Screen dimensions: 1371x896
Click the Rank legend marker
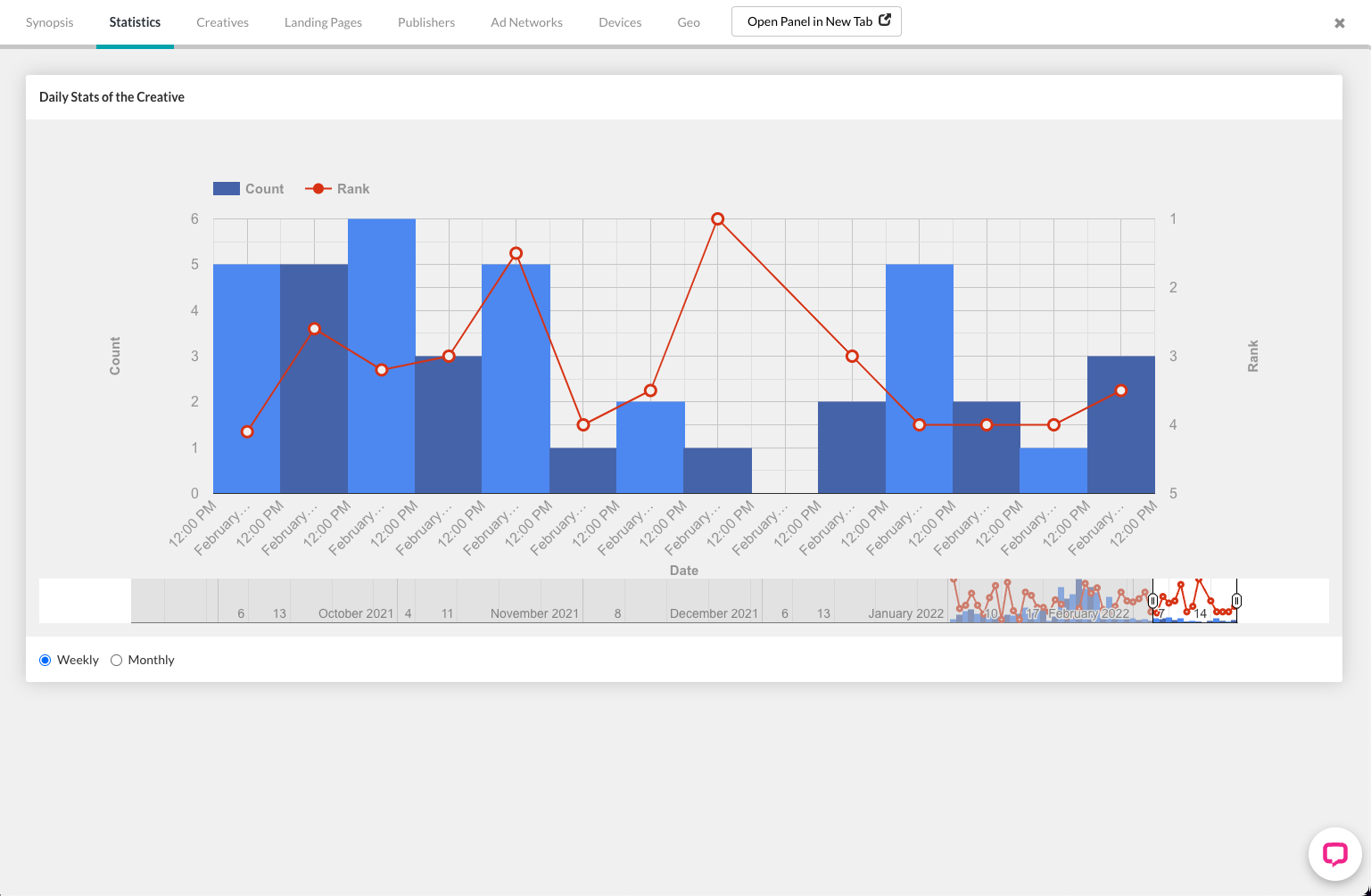(x=318, y=188)
